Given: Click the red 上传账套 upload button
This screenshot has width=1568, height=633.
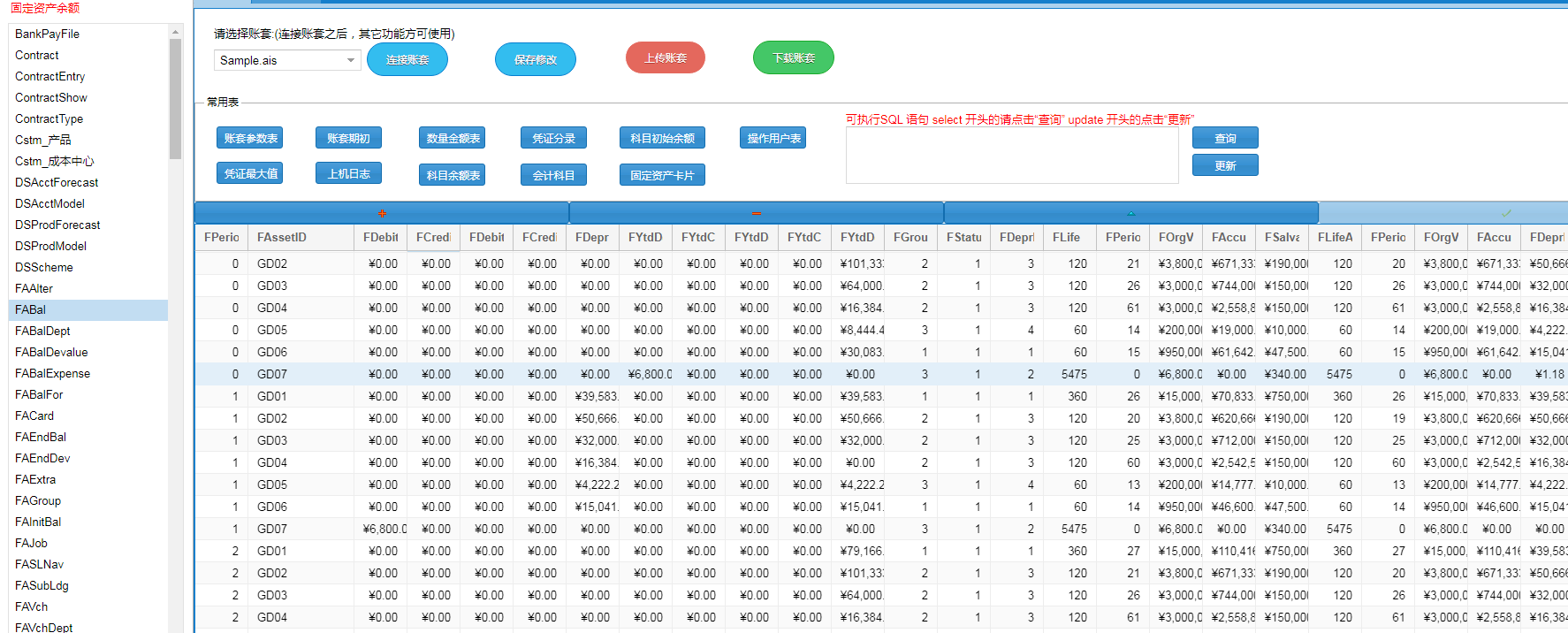Looking at the screenshot, I should point(666,57).
